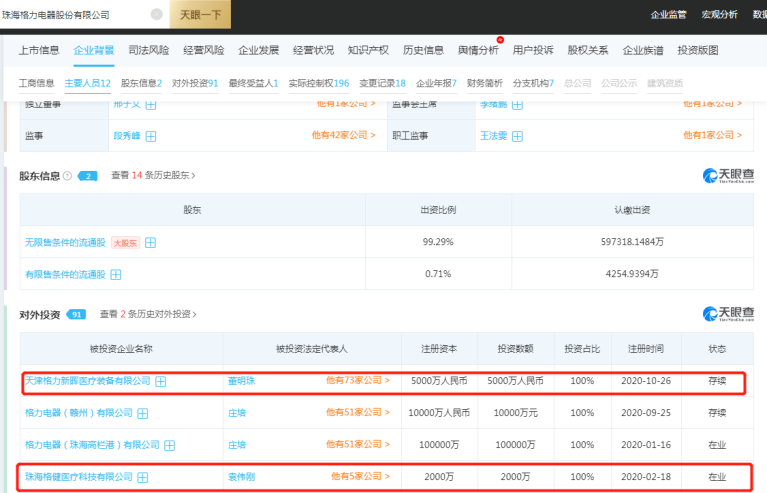
Task: Switch to the 企业族谱 tab
Action: [643, 50]
